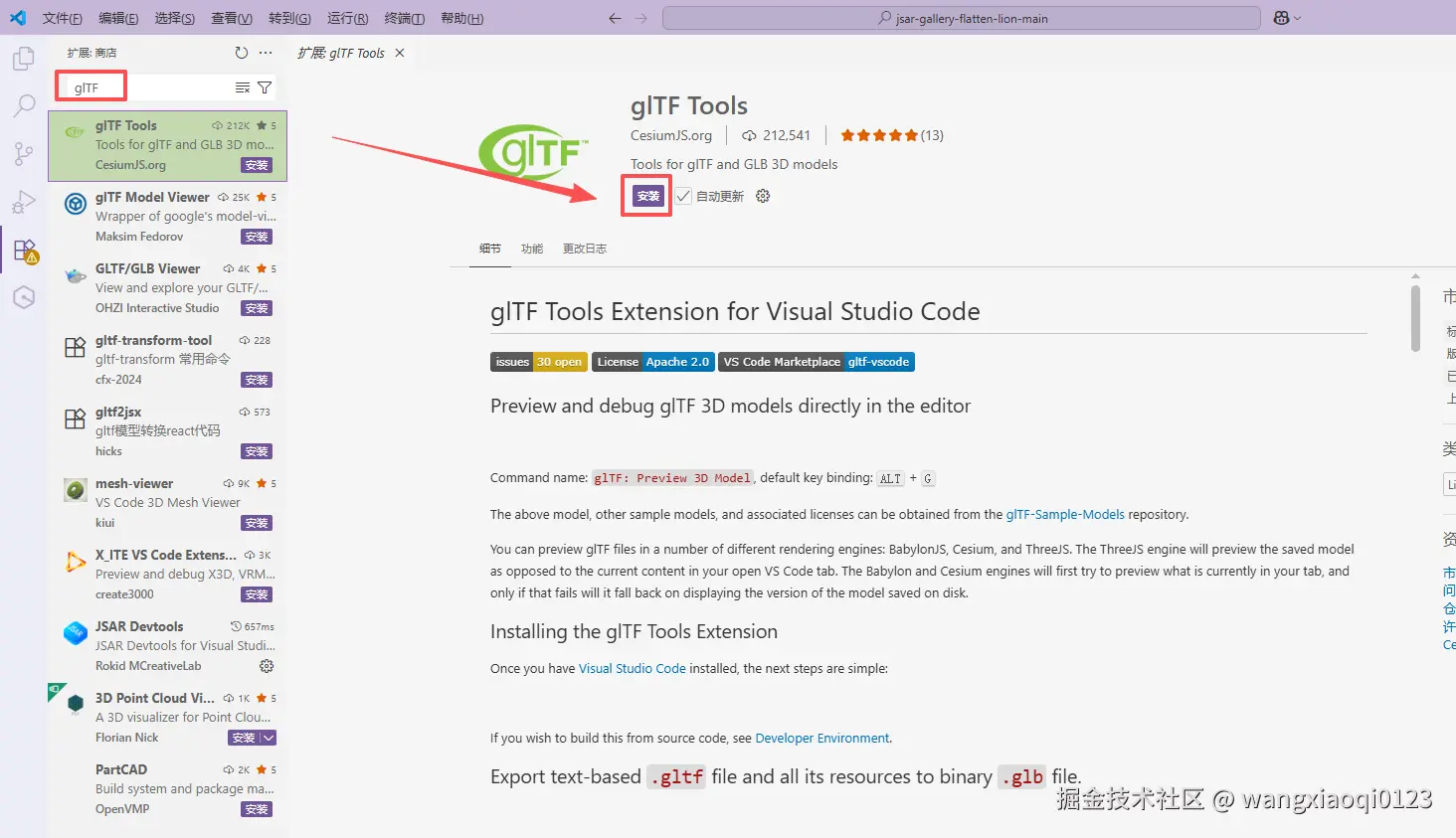Open the extensions filter funnel menu
Viewport: 1456px width, 838px height.
[265, 87]
